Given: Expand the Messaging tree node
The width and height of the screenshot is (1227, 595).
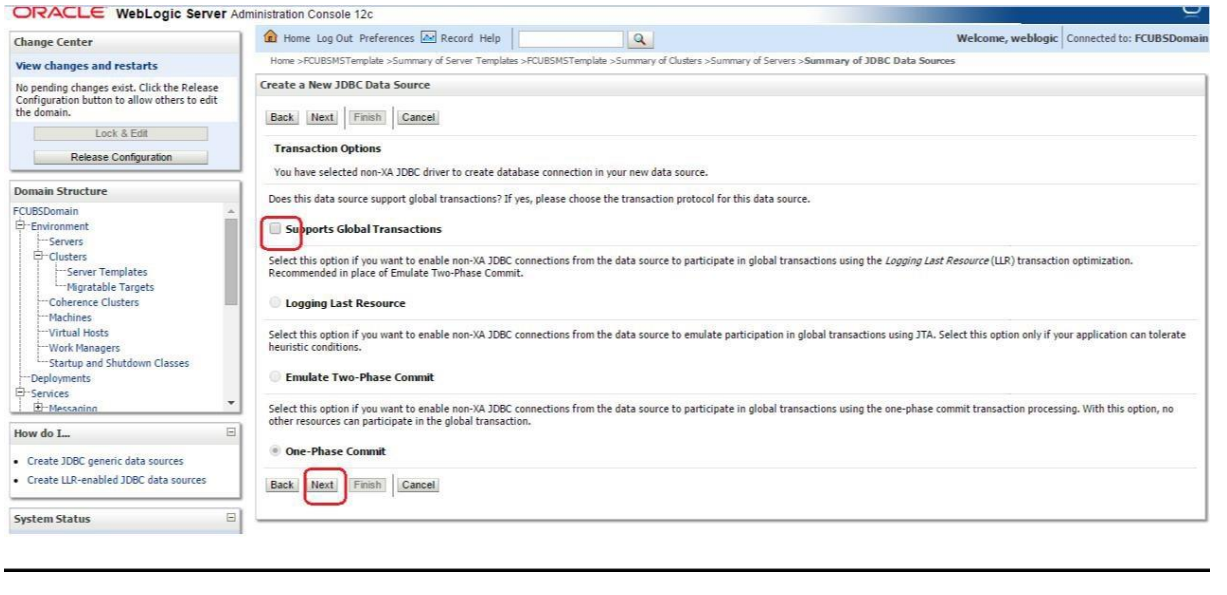Looking at the screenshot, I should click(x=39, y=409).
